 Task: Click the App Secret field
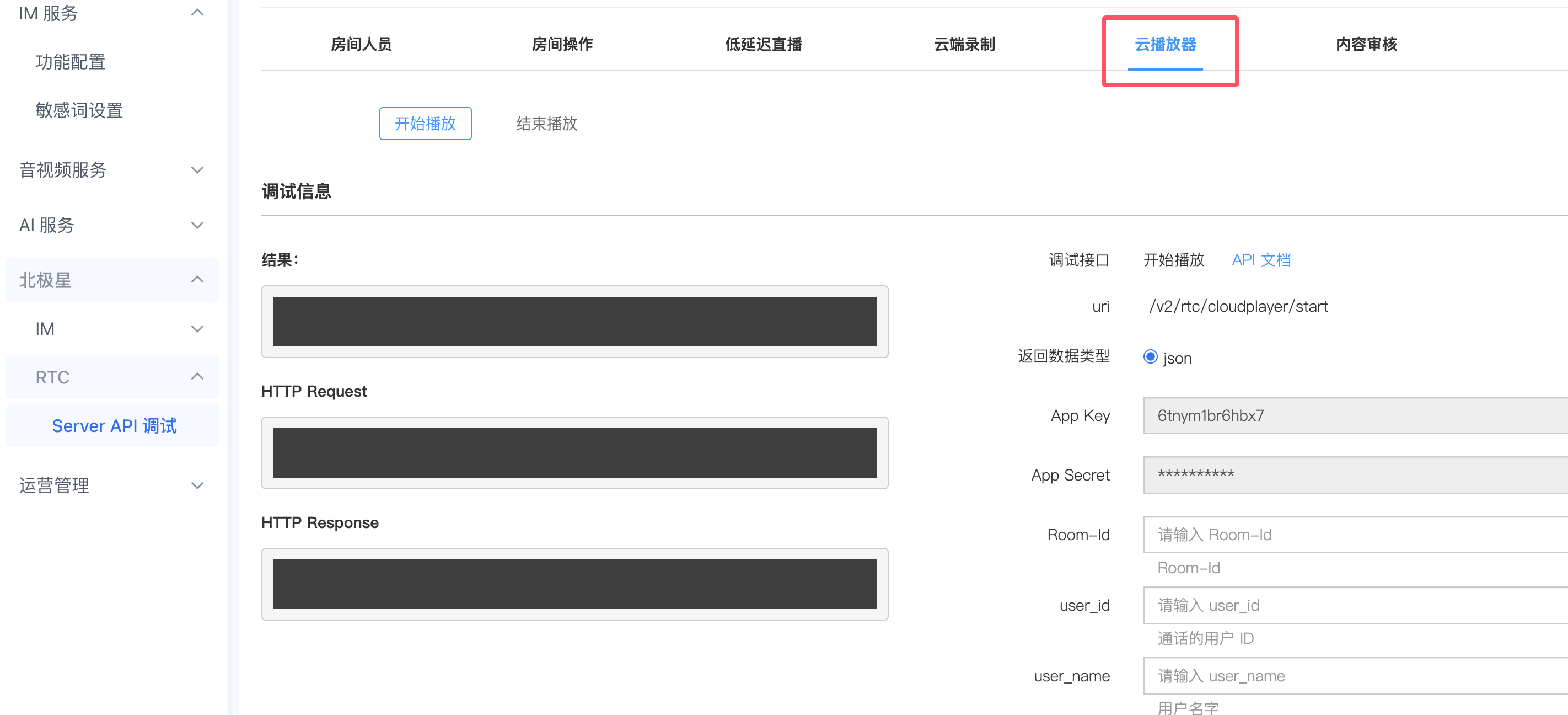[x=1356, y=475]
